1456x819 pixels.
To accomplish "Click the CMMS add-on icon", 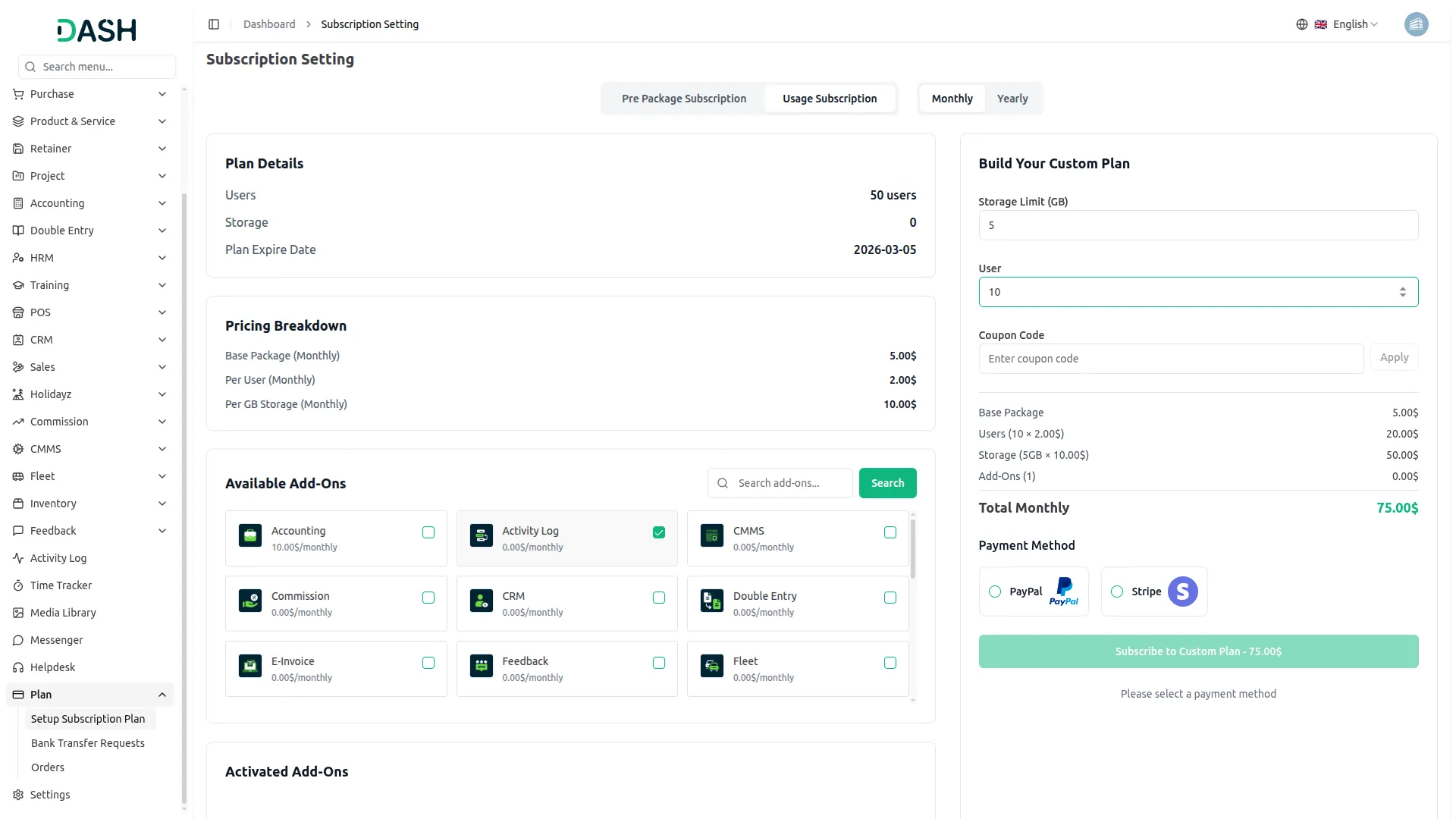I will pos(712,535).
